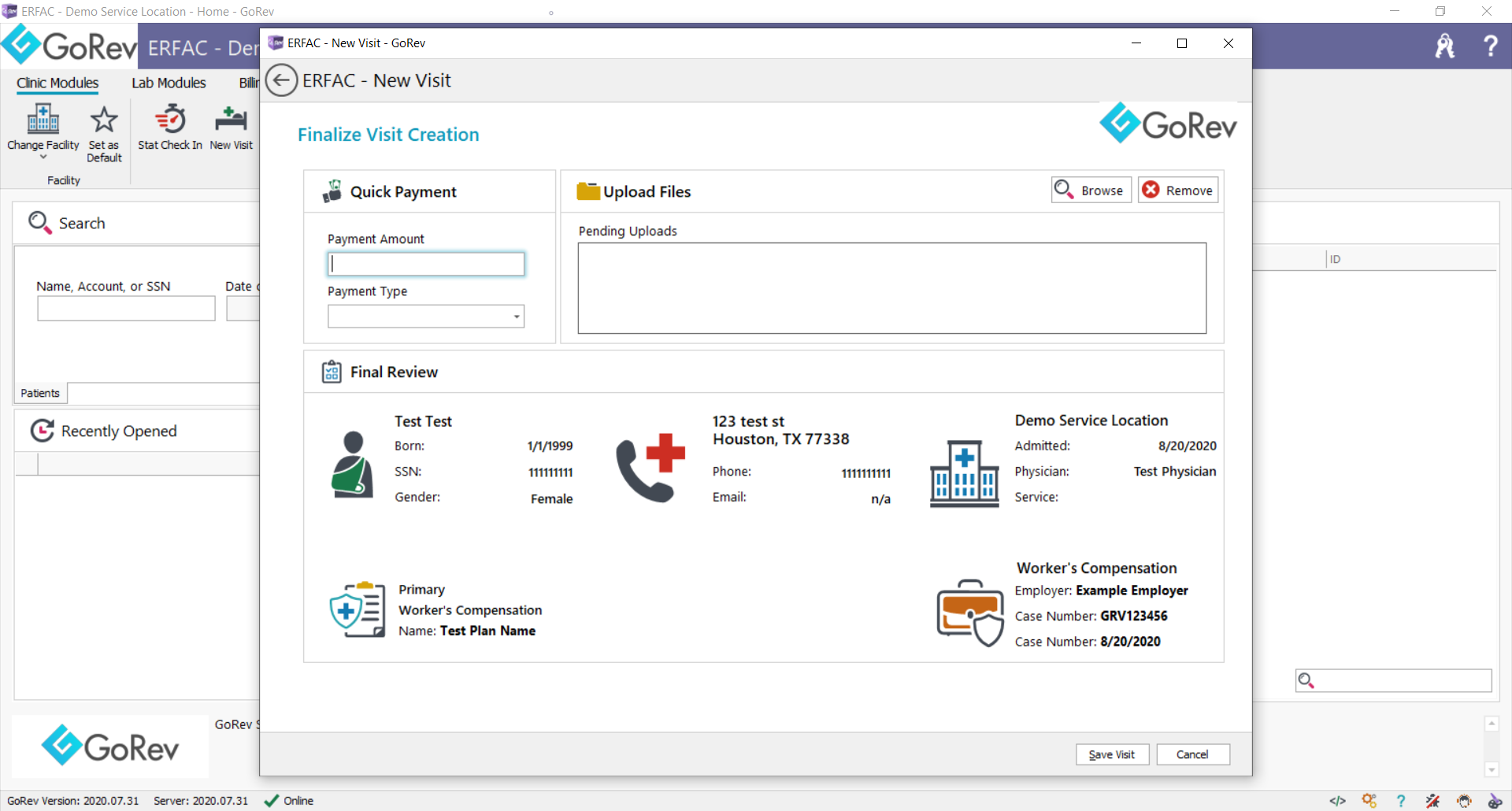Click the GoRev logo in the dialog
Image resolution: width=1512 pixels, height=811 pixels.
click(x=1168, y=124)
